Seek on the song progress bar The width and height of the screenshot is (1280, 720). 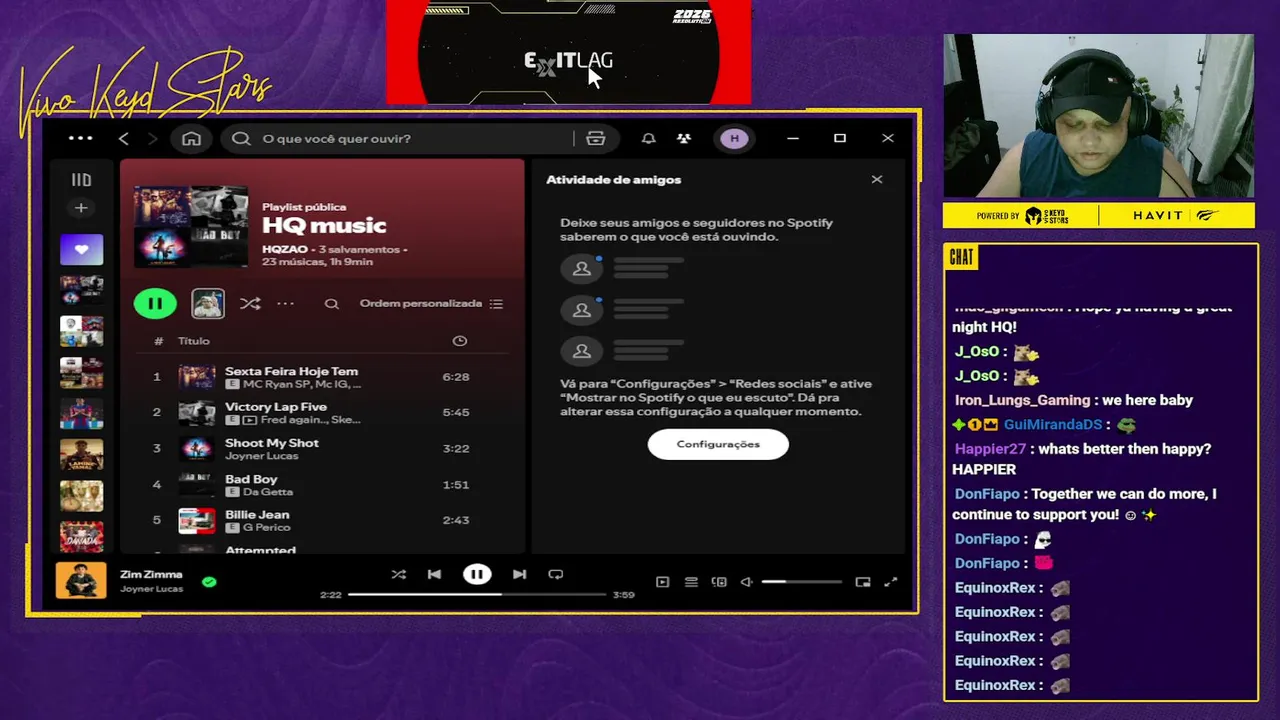point(477,594)
